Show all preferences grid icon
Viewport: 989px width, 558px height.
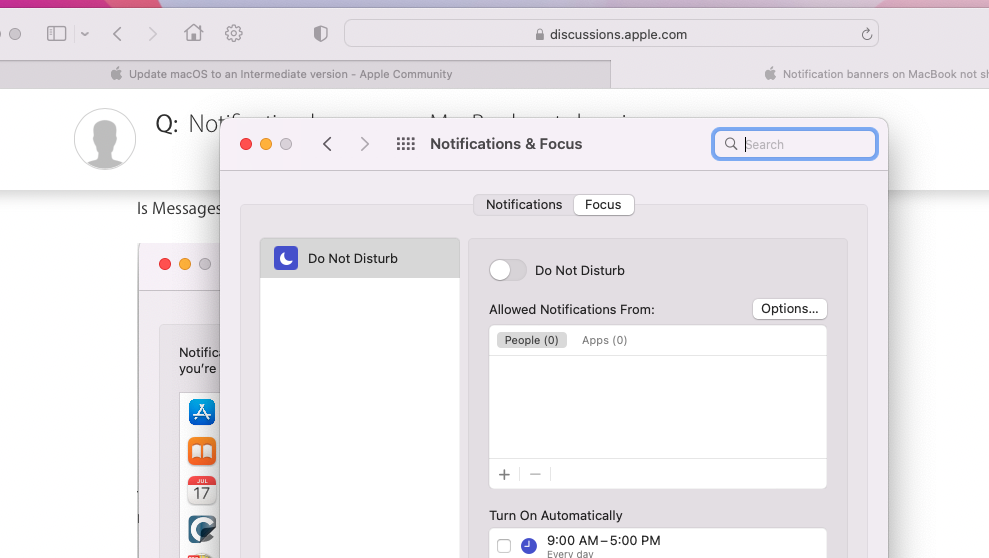[x=406, y=144]
